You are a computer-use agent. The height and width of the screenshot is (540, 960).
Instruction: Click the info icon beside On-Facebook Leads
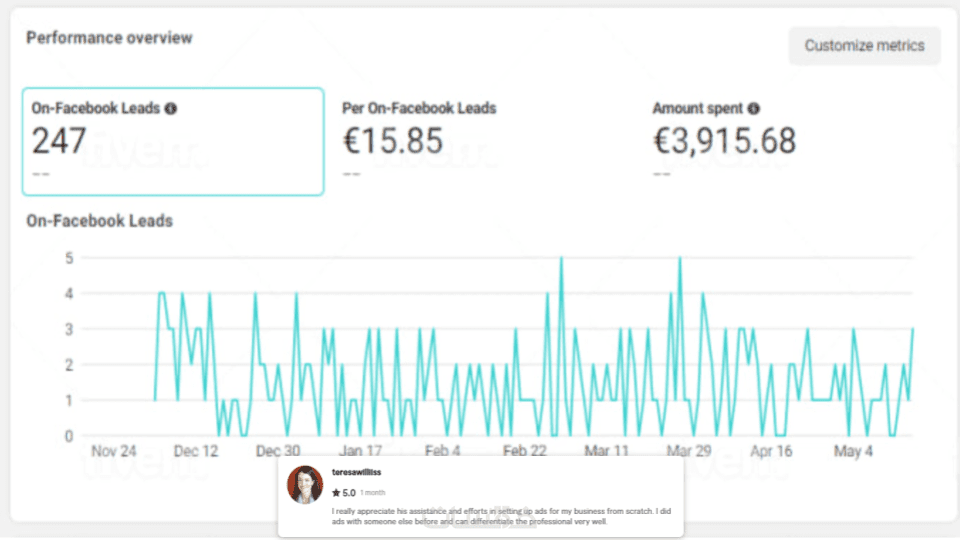point(171,108)
